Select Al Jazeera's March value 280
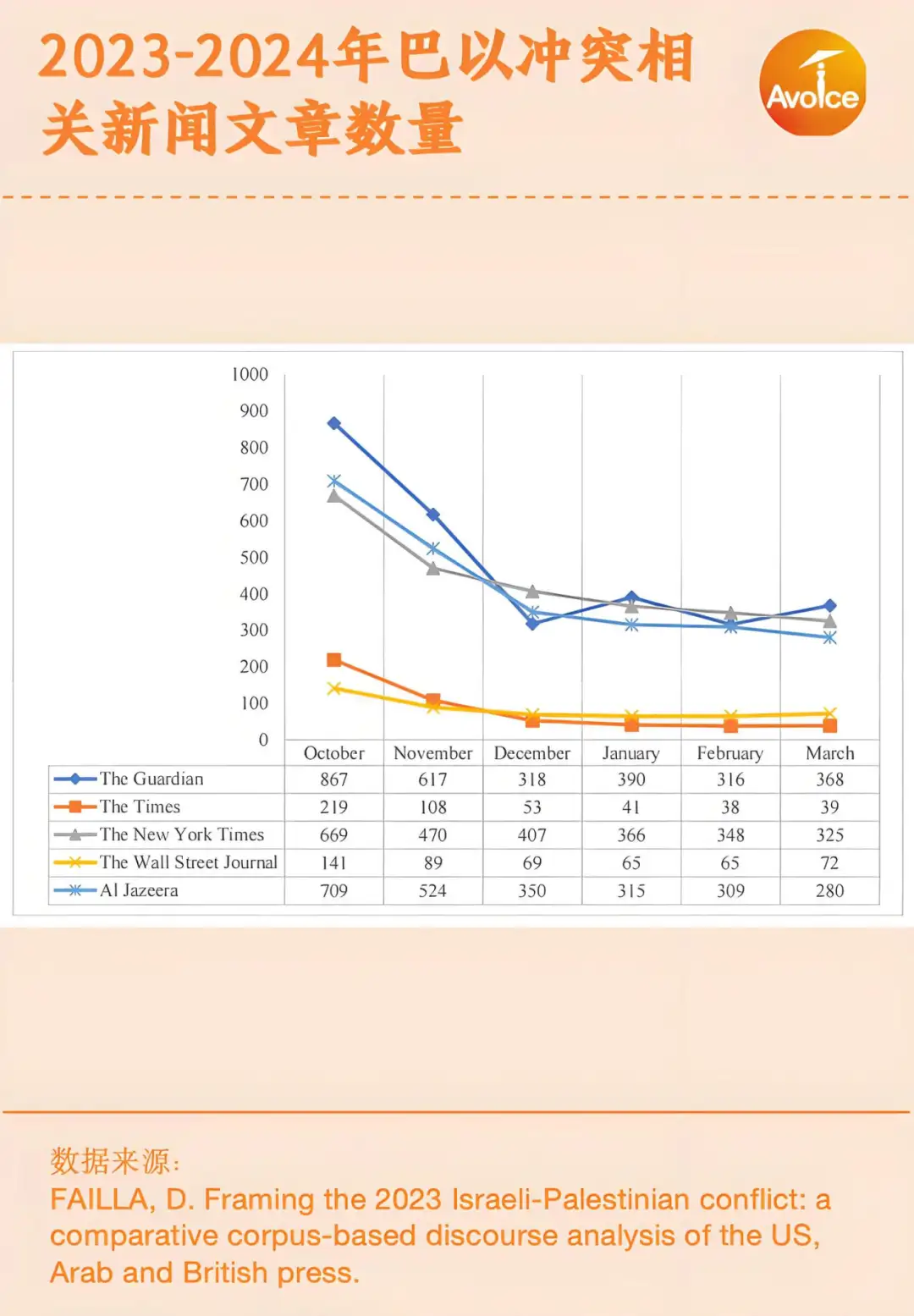Image resolution: width=914 pixels, height=1316 pixels. pyautogui.click(x=830, y=891)
